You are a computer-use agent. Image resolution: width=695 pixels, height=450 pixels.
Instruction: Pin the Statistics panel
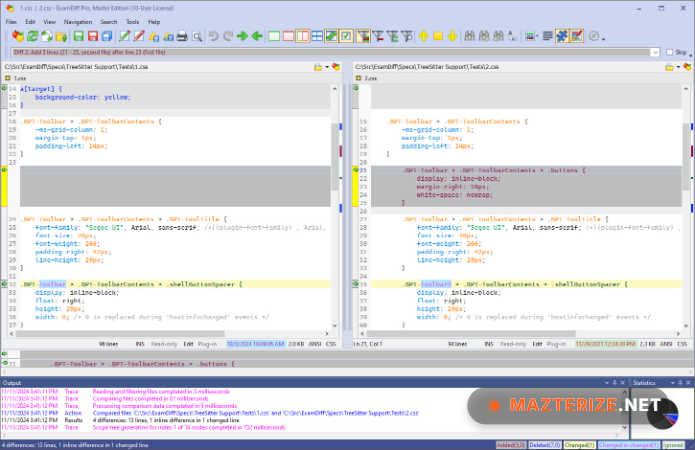pyautogui.click(x=680, y=383)
